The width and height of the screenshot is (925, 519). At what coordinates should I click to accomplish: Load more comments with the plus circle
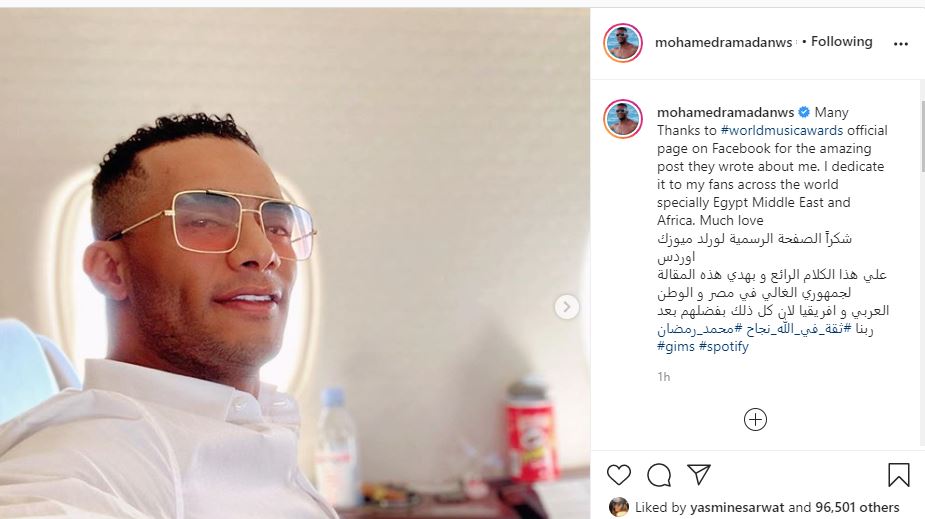(755, 419)
